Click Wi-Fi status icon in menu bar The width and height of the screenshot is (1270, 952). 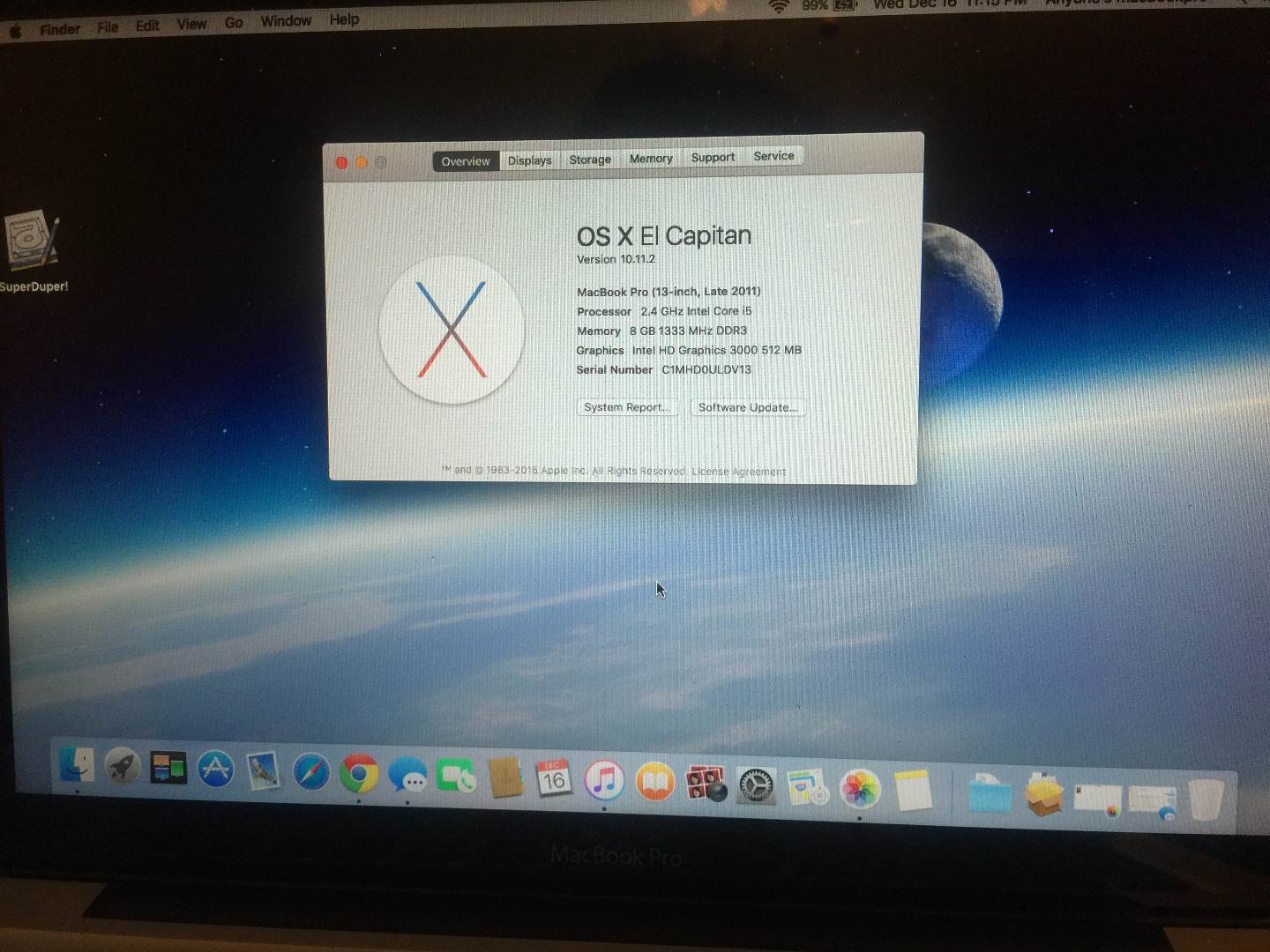pyautogui.click(x=778, y=7)
